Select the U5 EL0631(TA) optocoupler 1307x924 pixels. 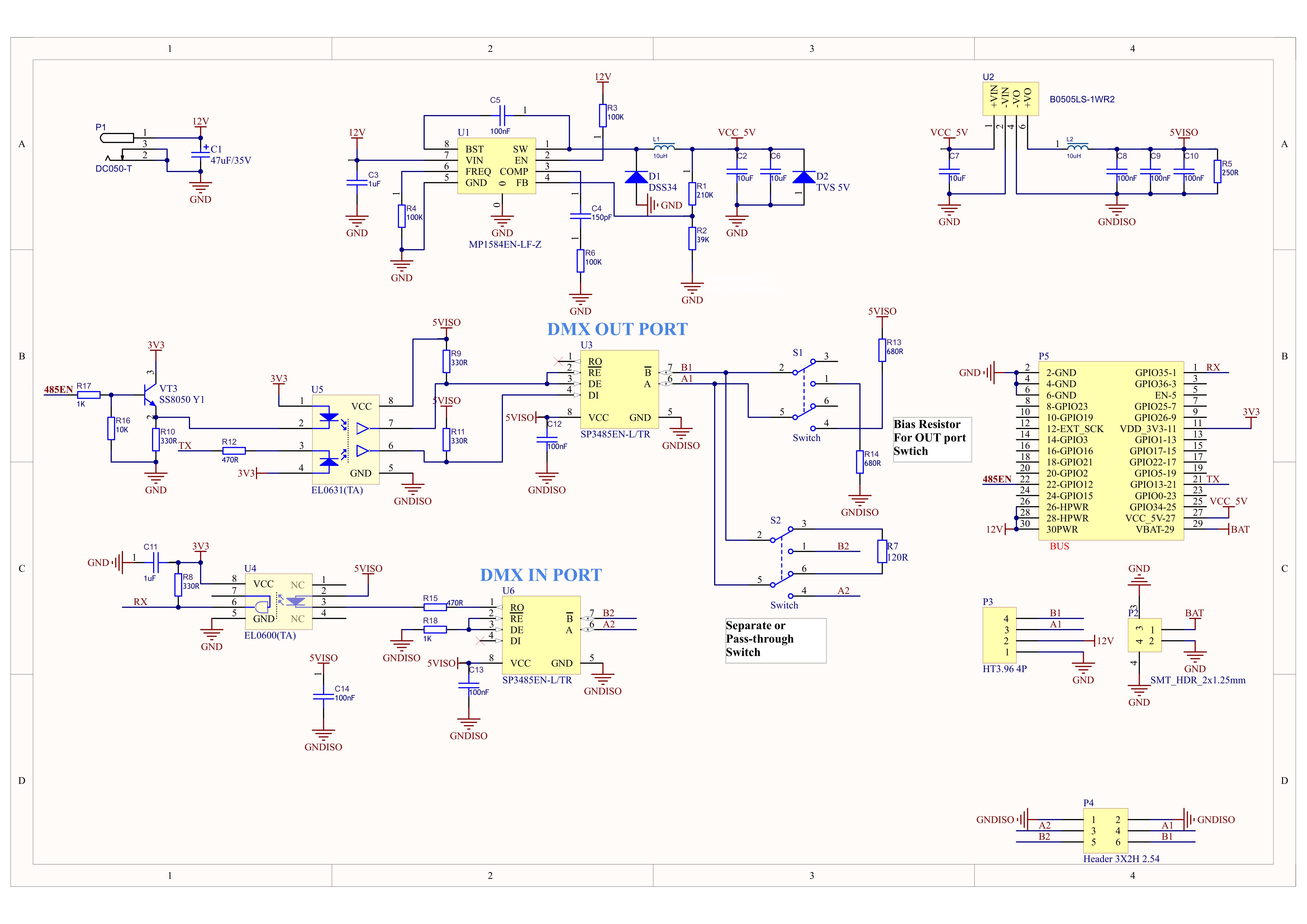click(346, 439)
